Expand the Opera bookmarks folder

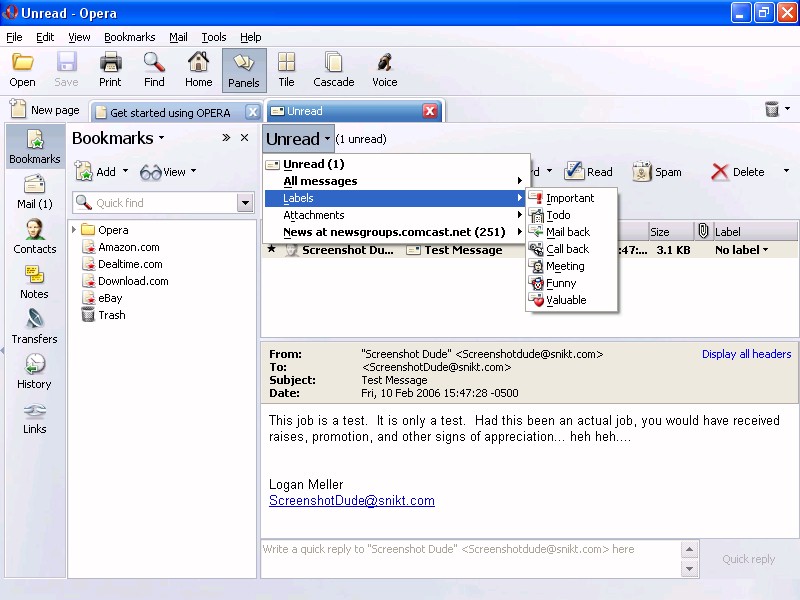(75, 230)
